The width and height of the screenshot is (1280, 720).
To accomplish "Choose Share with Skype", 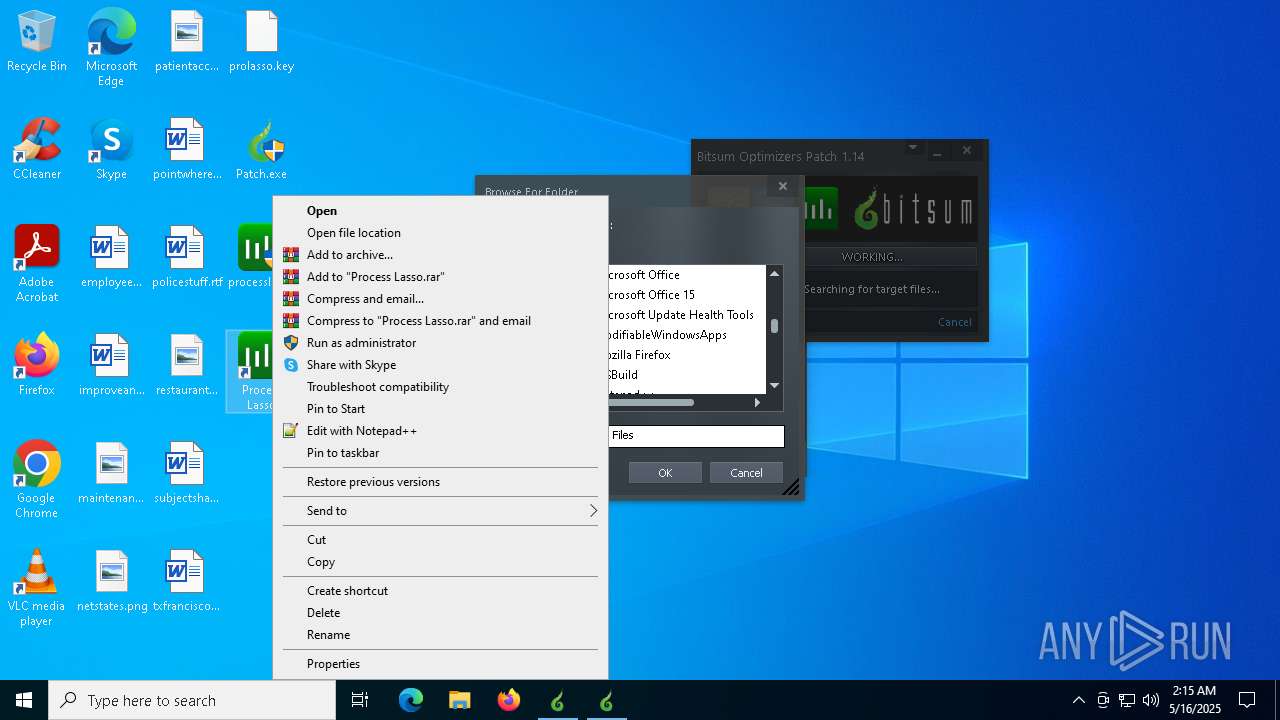I will click(x=440, y=365).
